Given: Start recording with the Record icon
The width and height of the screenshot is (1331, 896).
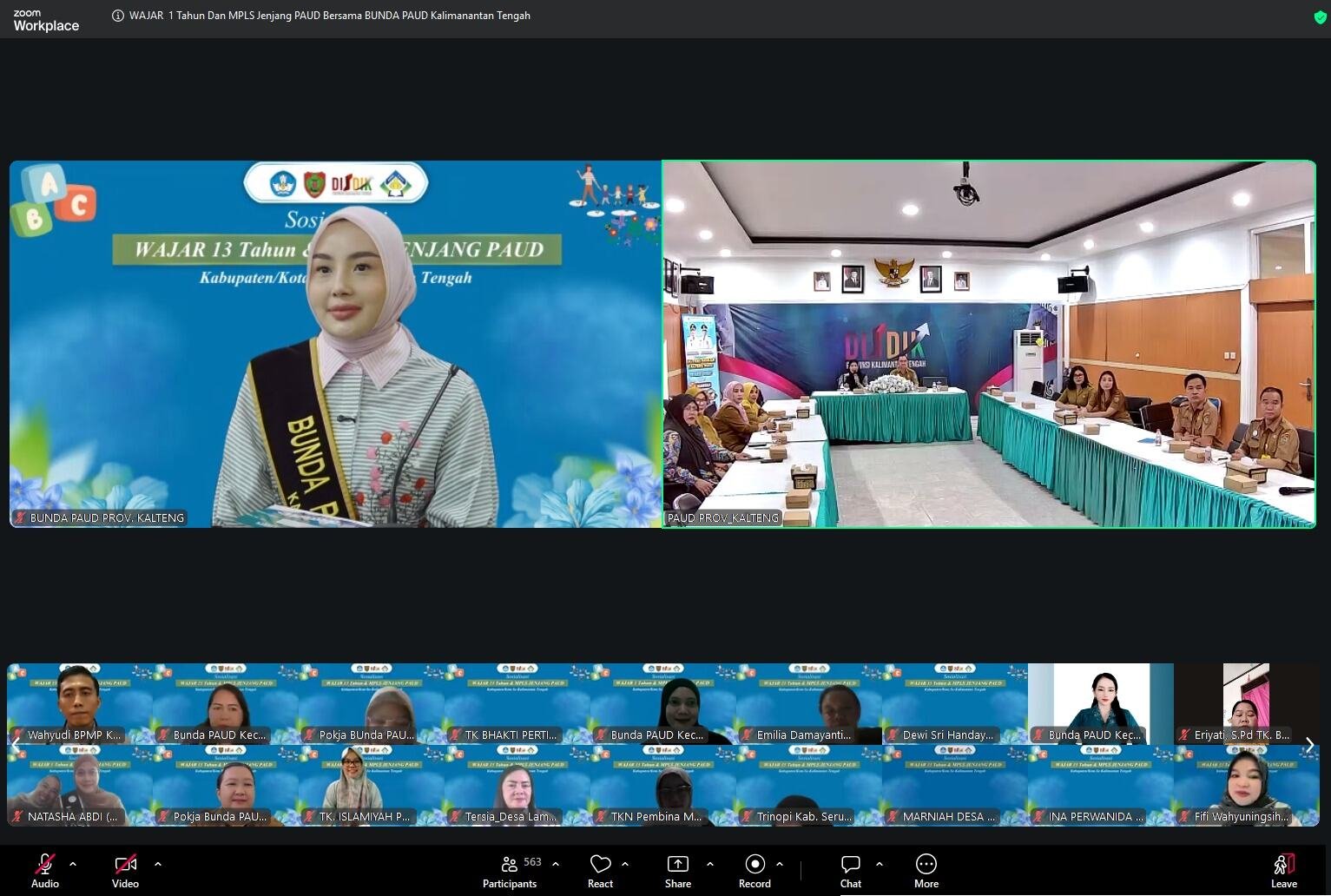Looking at the screenshot, I should pyautogui.click(x=754, y=864).
